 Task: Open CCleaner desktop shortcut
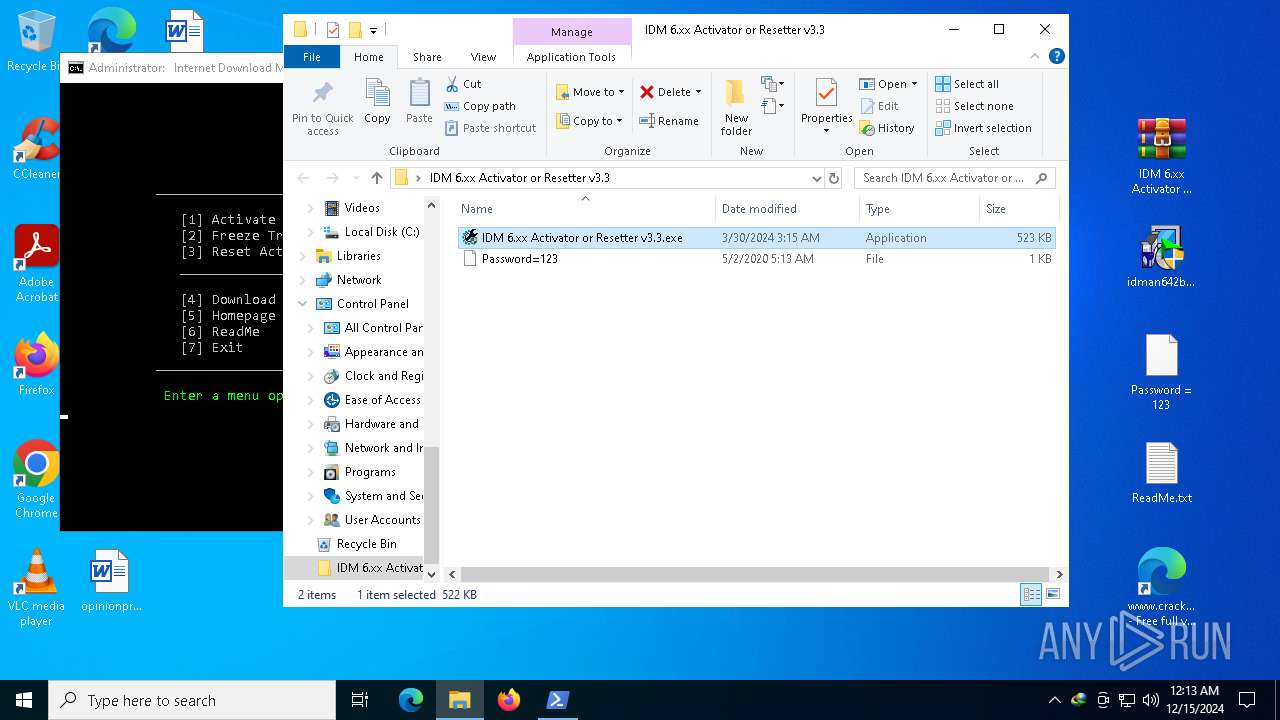(x=36, y=149)
